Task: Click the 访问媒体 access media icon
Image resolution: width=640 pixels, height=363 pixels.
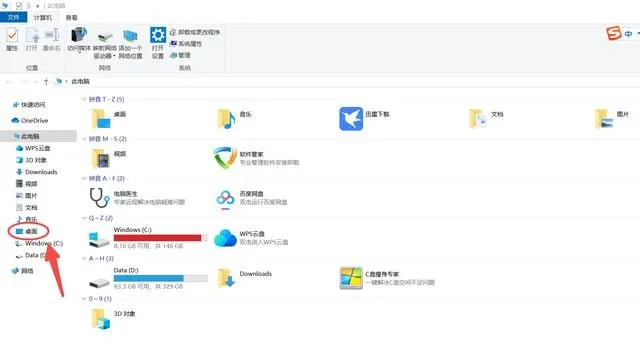Action: 79,35
